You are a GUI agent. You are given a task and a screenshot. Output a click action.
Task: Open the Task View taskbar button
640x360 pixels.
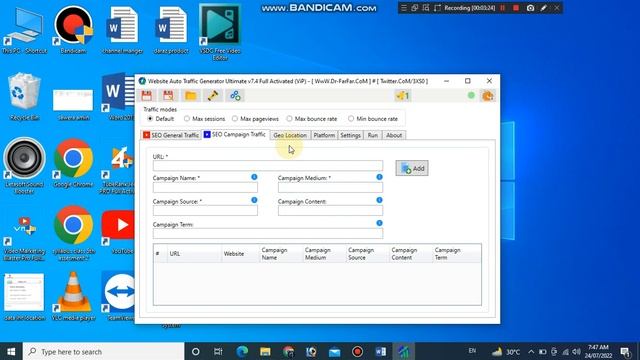218,351
